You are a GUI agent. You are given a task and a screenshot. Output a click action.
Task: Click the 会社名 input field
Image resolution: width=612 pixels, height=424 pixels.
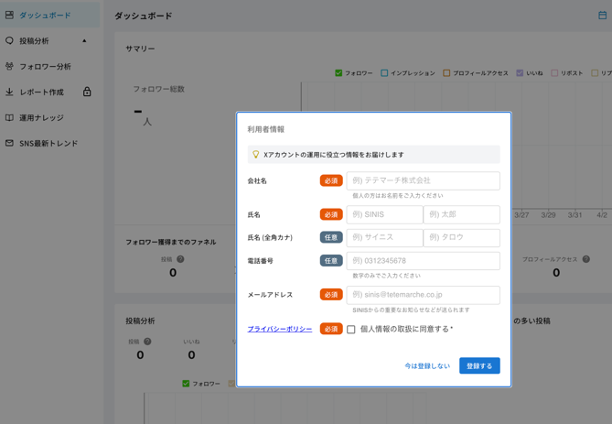(x=423, y=180)
